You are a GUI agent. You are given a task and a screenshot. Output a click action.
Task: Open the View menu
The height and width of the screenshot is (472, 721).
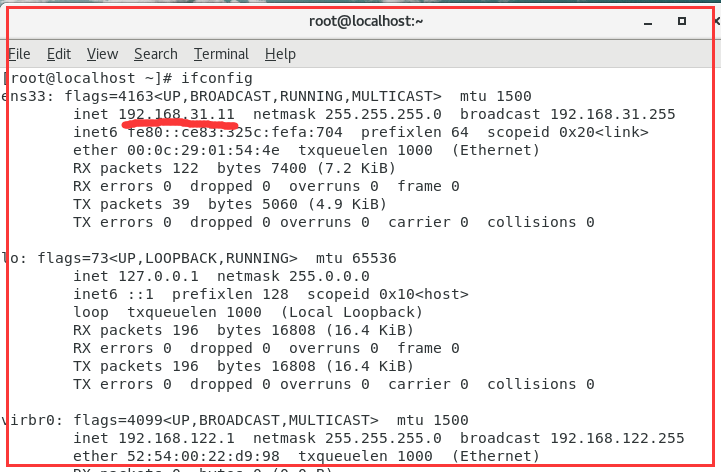click(103, 54)
